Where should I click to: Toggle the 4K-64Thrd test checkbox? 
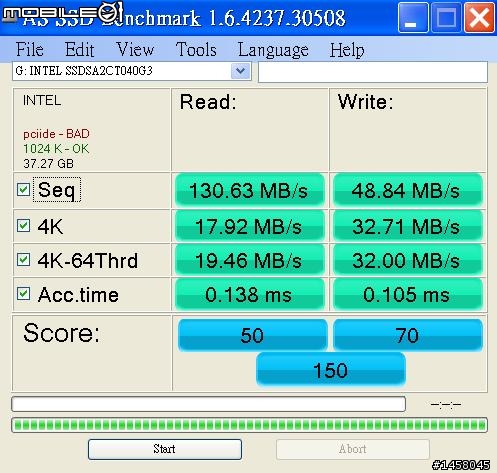pos(24,260)
